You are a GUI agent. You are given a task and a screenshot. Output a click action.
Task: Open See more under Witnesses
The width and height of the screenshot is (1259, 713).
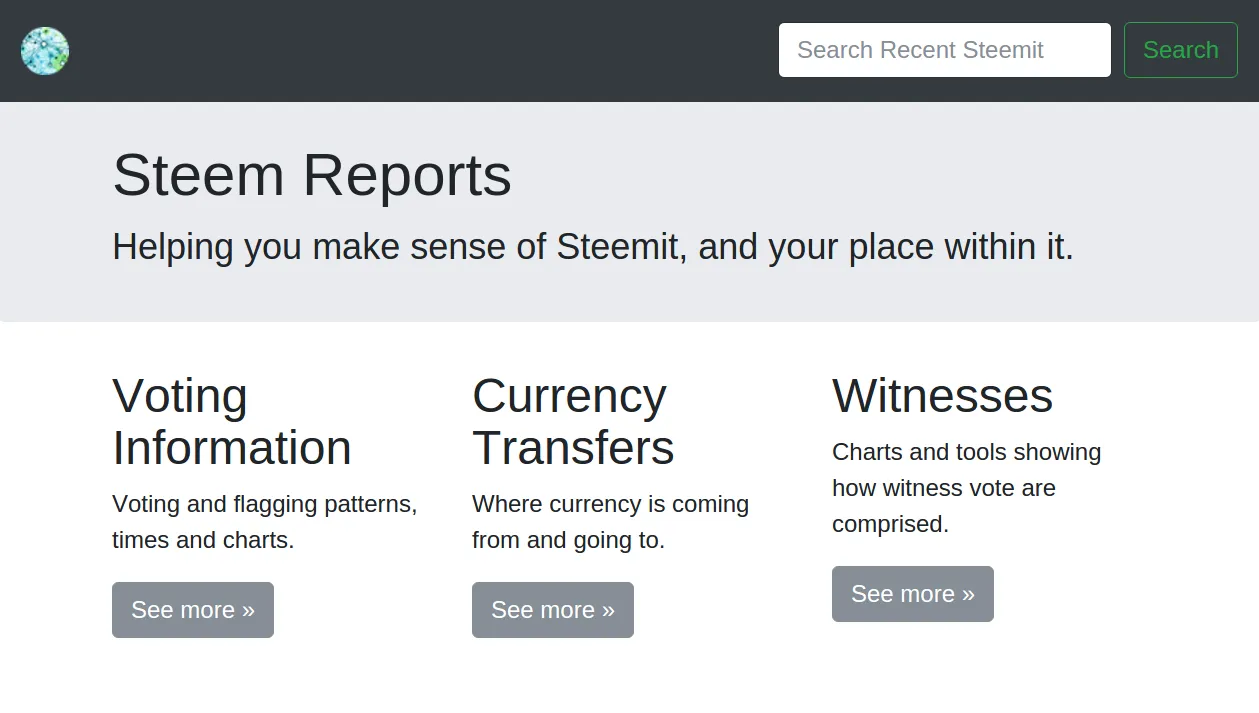point(913,594)
